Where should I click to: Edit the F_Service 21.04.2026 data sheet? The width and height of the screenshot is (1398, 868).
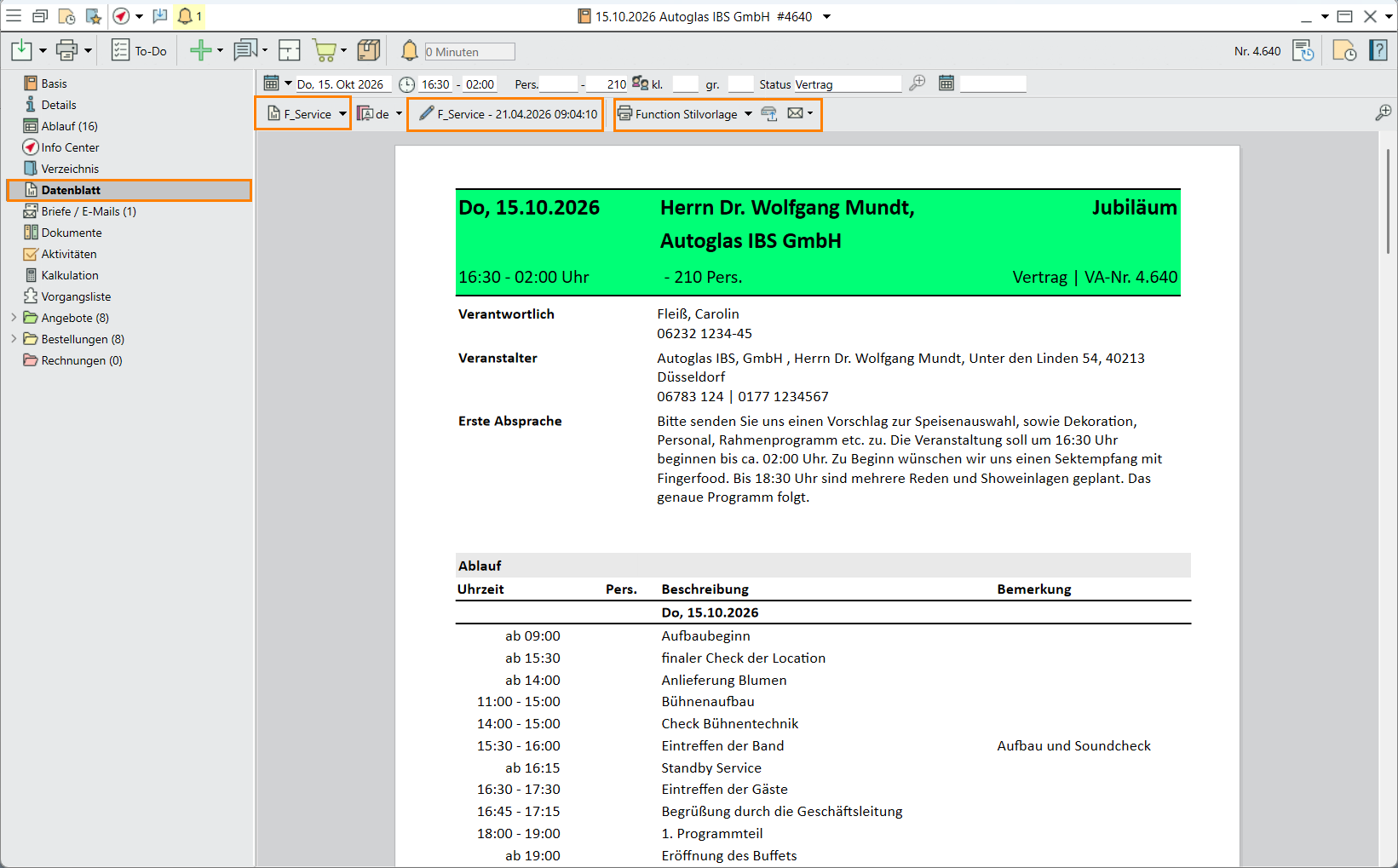tap(506, 114)
